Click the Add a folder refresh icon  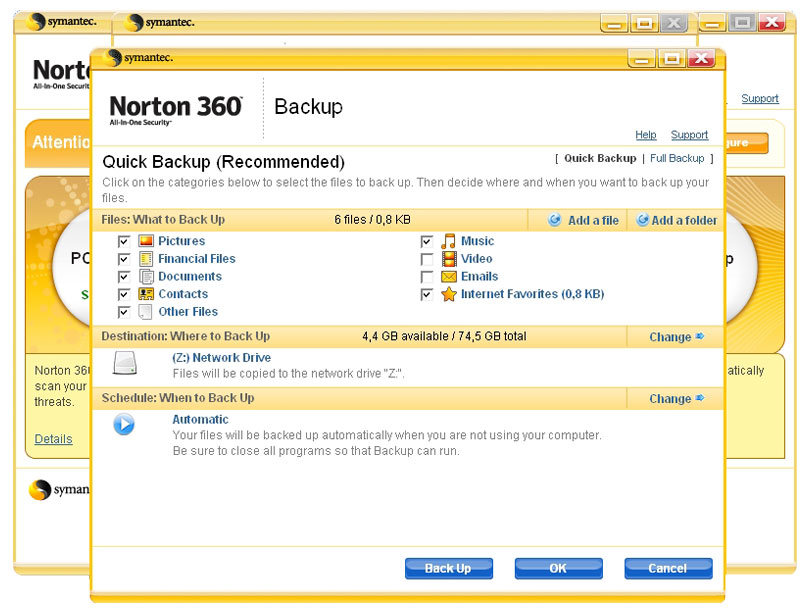pyautogui.click(x=642, y=220)
